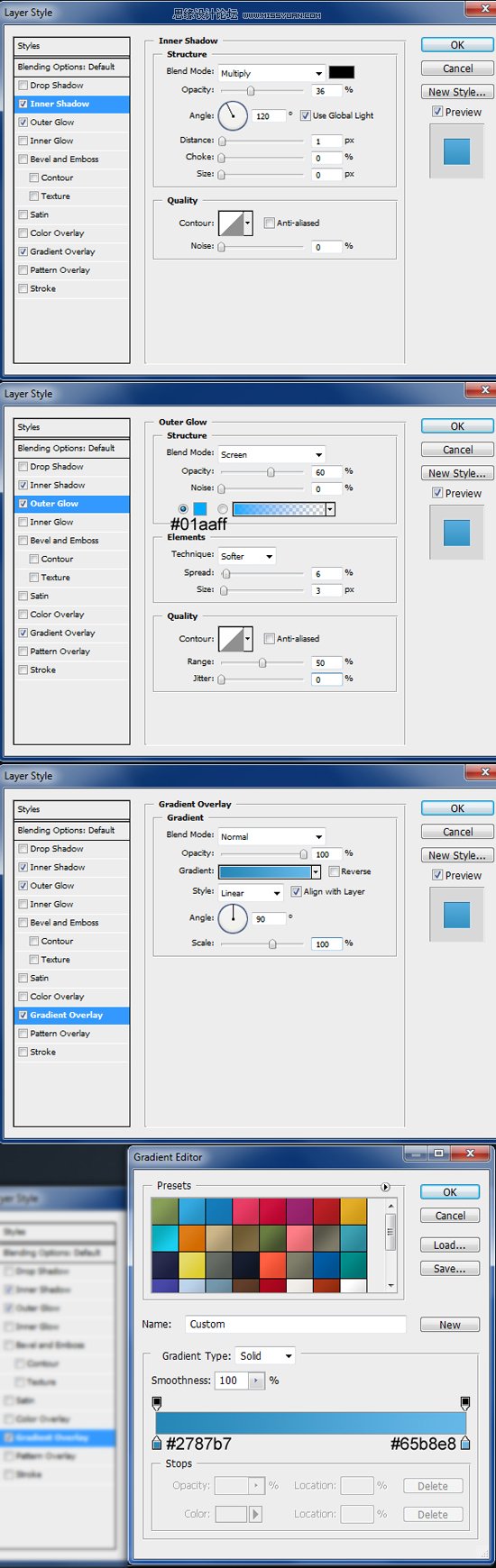Select the gradient radio in Outer Glow
This screenshot has width=496, height=1568.
[222, 509]
